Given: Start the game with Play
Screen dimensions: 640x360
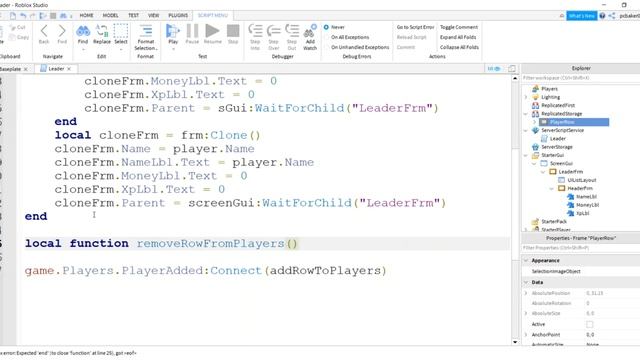Looking at the screenshot, I should click(x=173, y=31).
